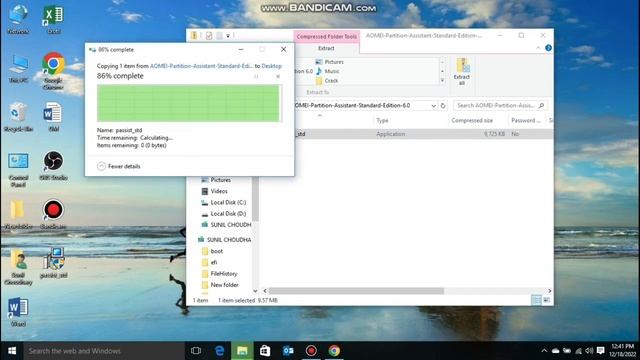640x360 pixels.
Task: Open Task View on taskbar
Action: (196, 351)
